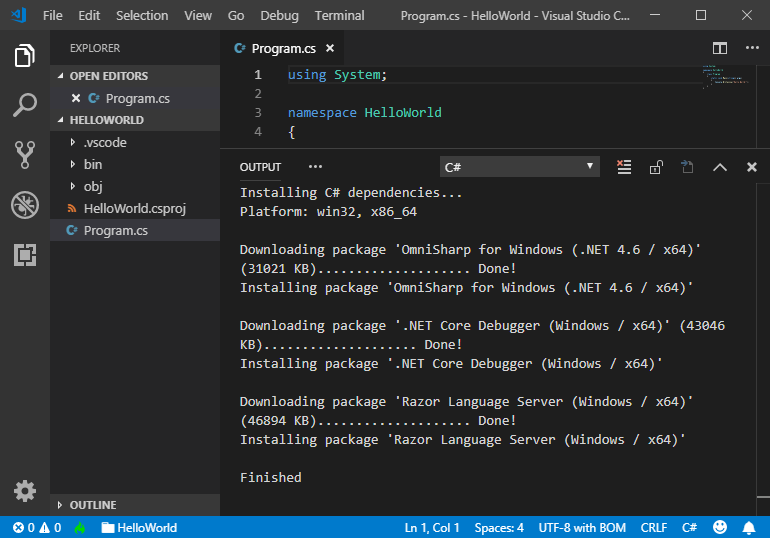Open the Selection menu

pos(142,15)
